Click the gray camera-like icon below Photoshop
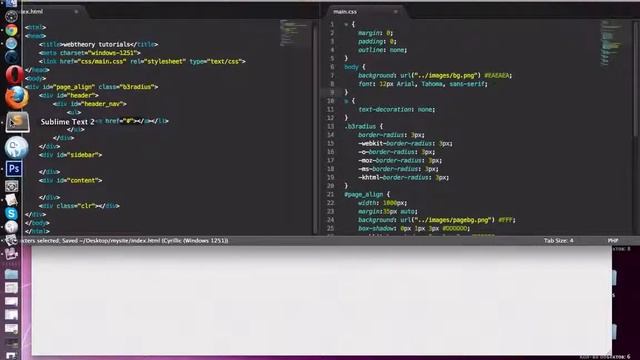640x360 pixels. click(x=11, y=186)
